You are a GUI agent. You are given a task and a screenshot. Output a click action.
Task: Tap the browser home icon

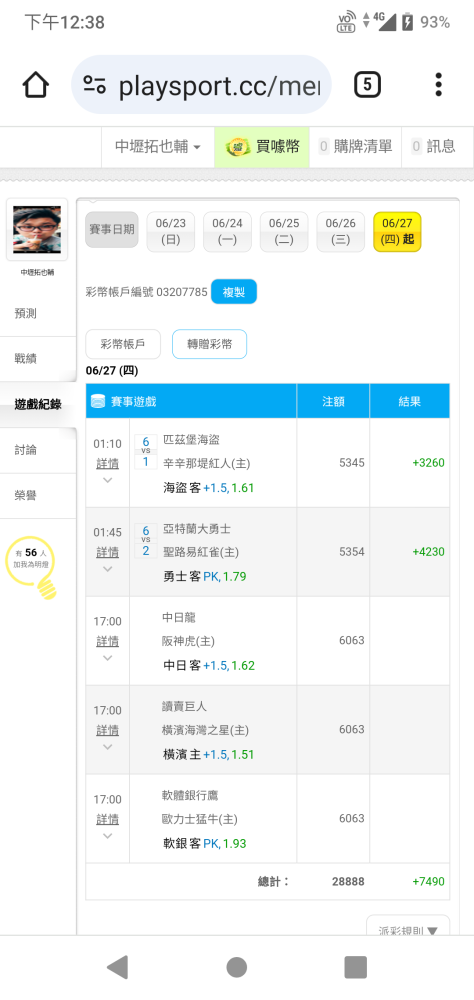pyautogui.click(x=36, y=84)
